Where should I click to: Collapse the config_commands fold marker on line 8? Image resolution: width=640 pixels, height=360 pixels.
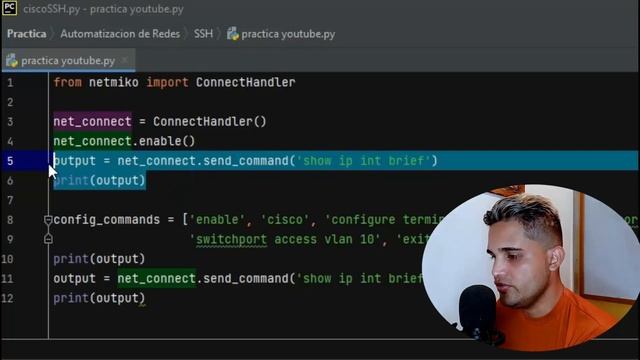48,220
